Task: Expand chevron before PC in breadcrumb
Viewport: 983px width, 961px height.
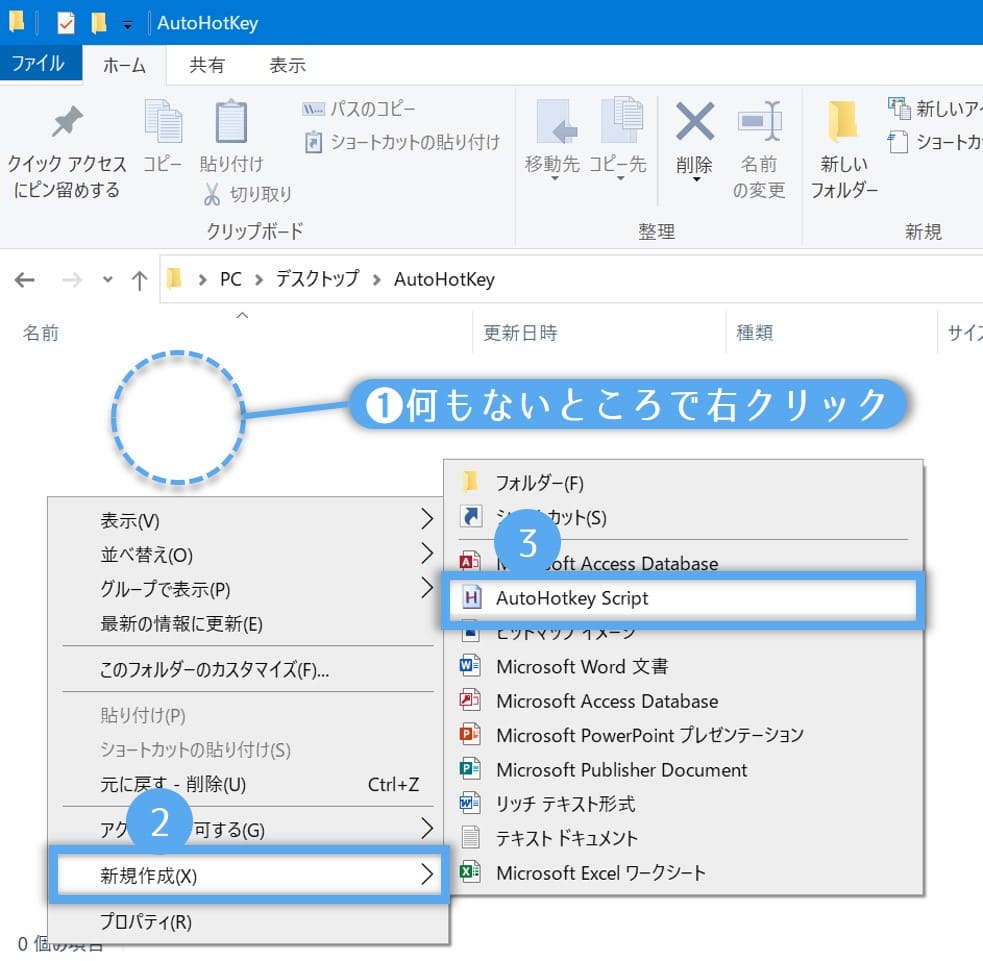Action: (x=202, y=280)
